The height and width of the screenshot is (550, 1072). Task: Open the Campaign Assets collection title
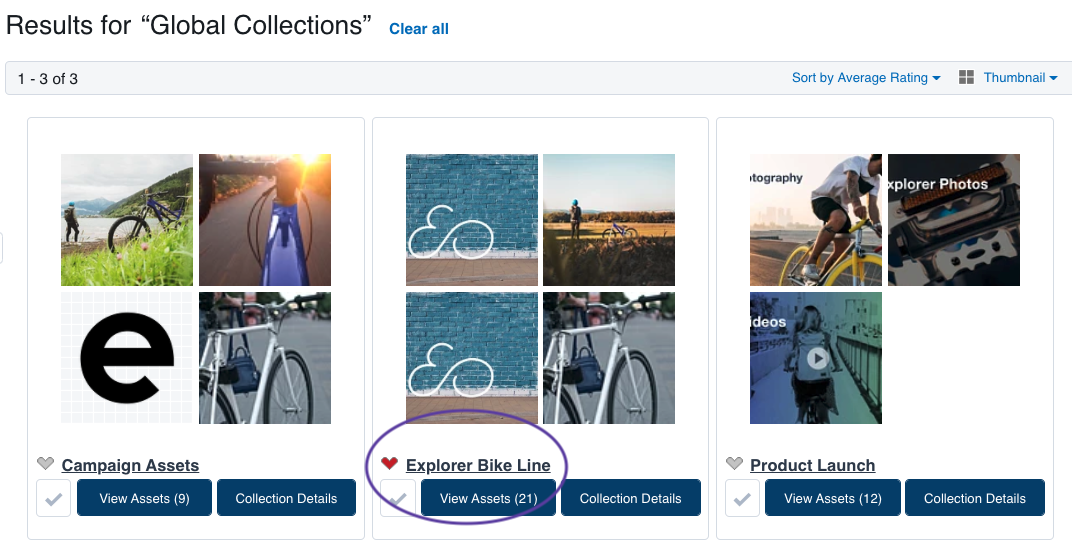[130, 465]
